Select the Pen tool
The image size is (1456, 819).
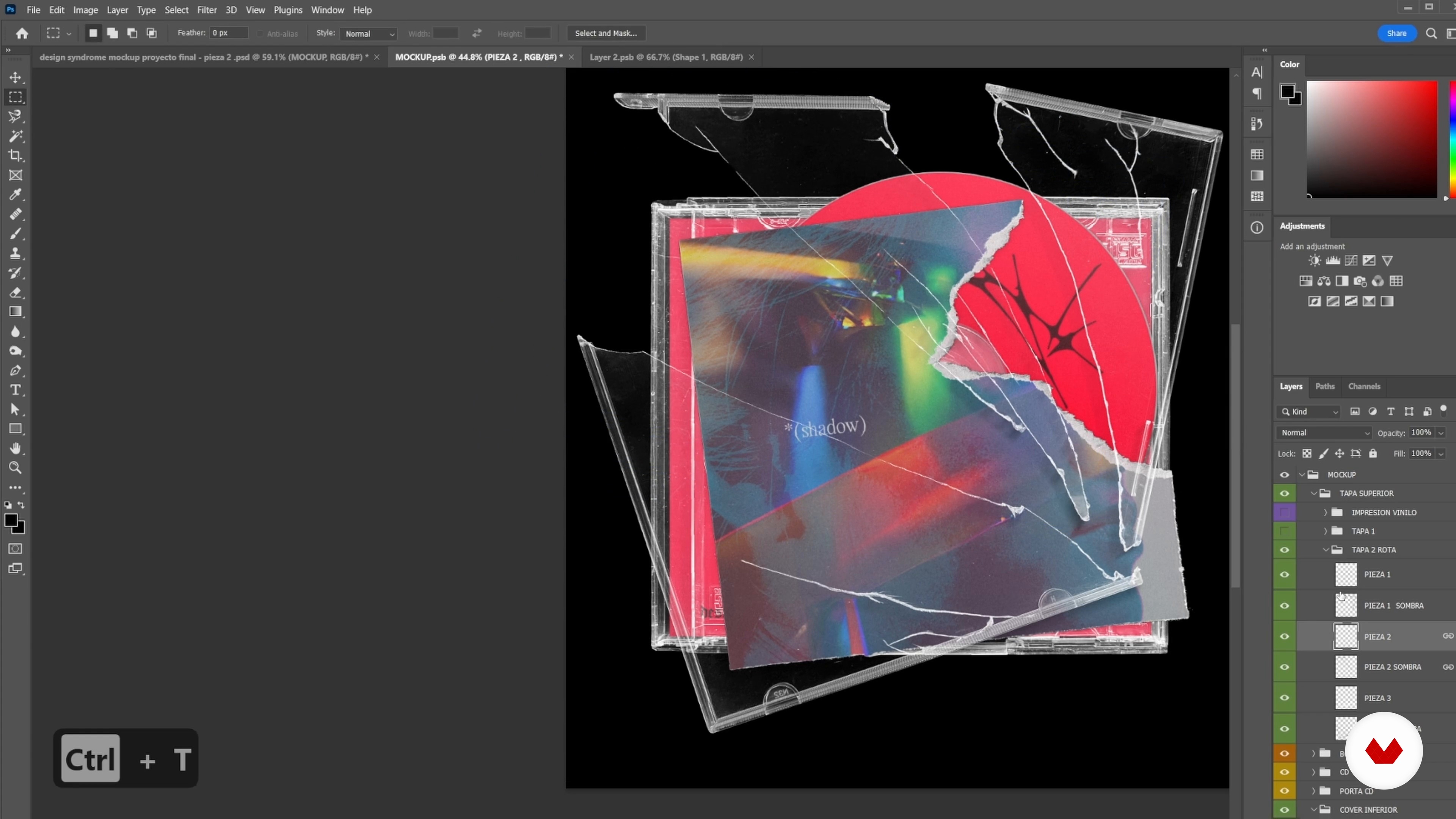point(15,371)
